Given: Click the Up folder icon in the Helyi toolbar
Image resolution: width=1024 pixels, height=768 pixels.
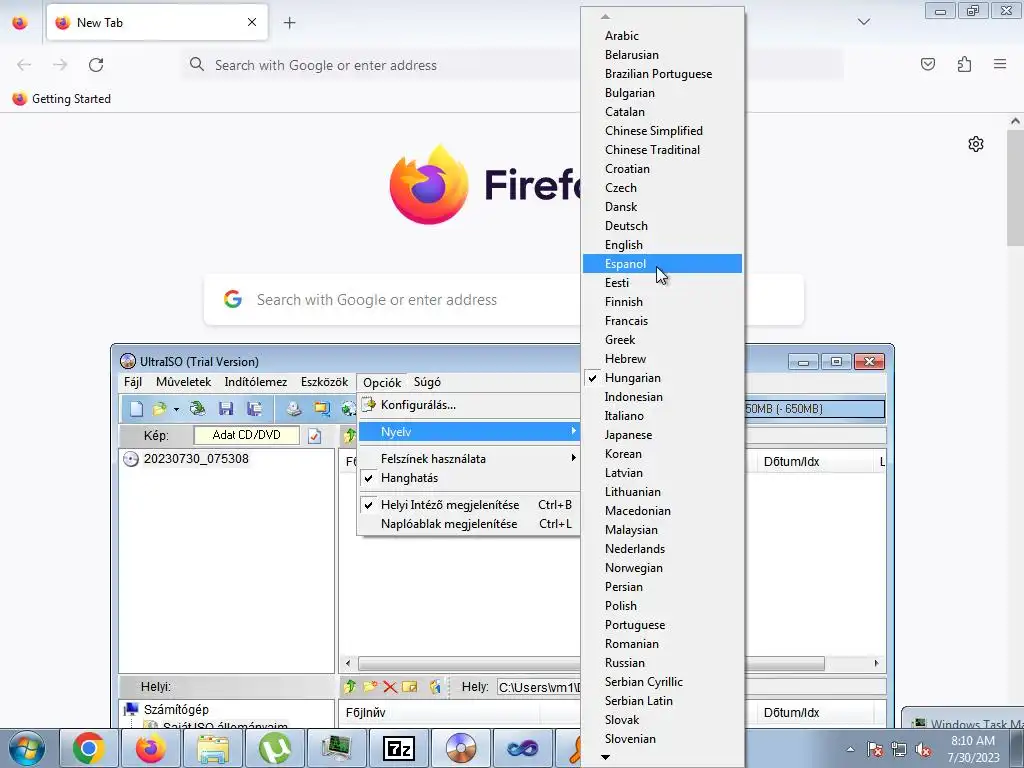Looking at the screenshot, I should point(350,686).
